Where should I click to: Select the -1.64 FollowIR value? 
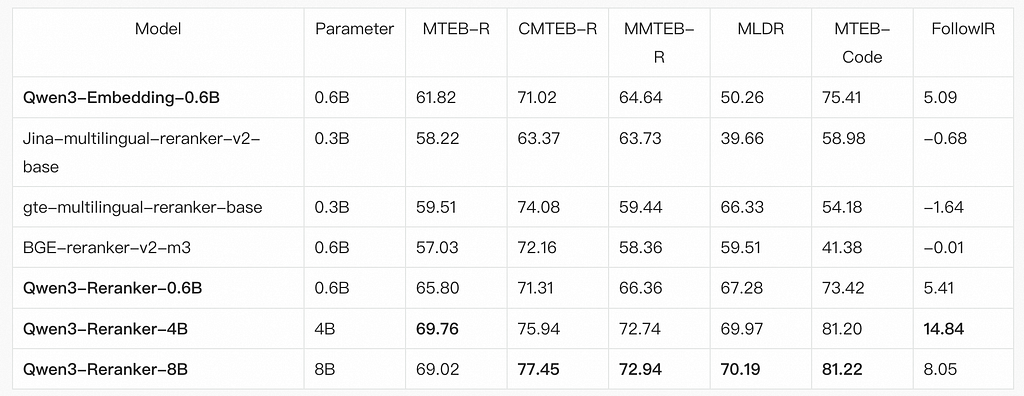click(x=944, y=208)
